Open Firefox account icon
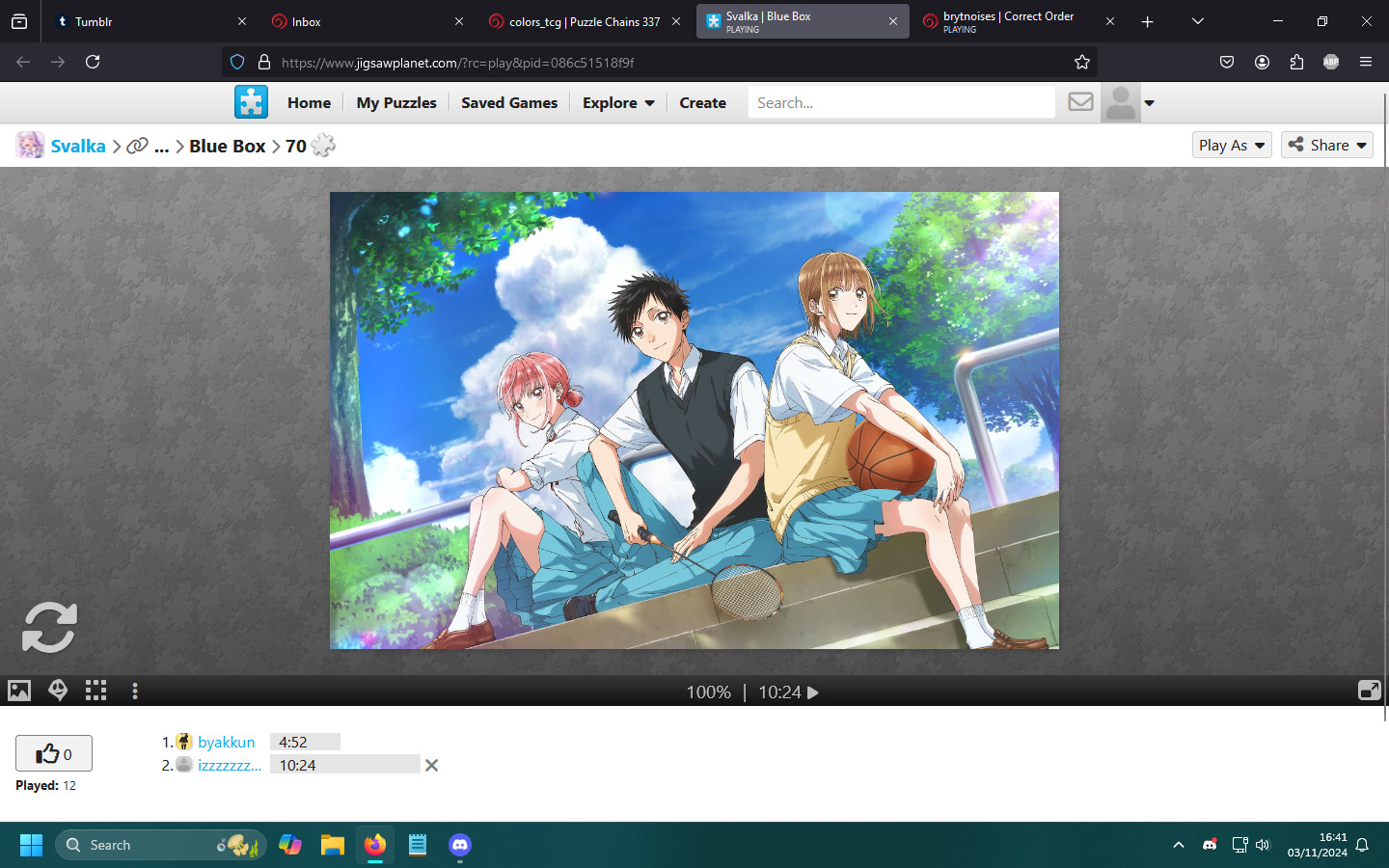Viewport: 1389px width, 868px height. click(1262, 62)
